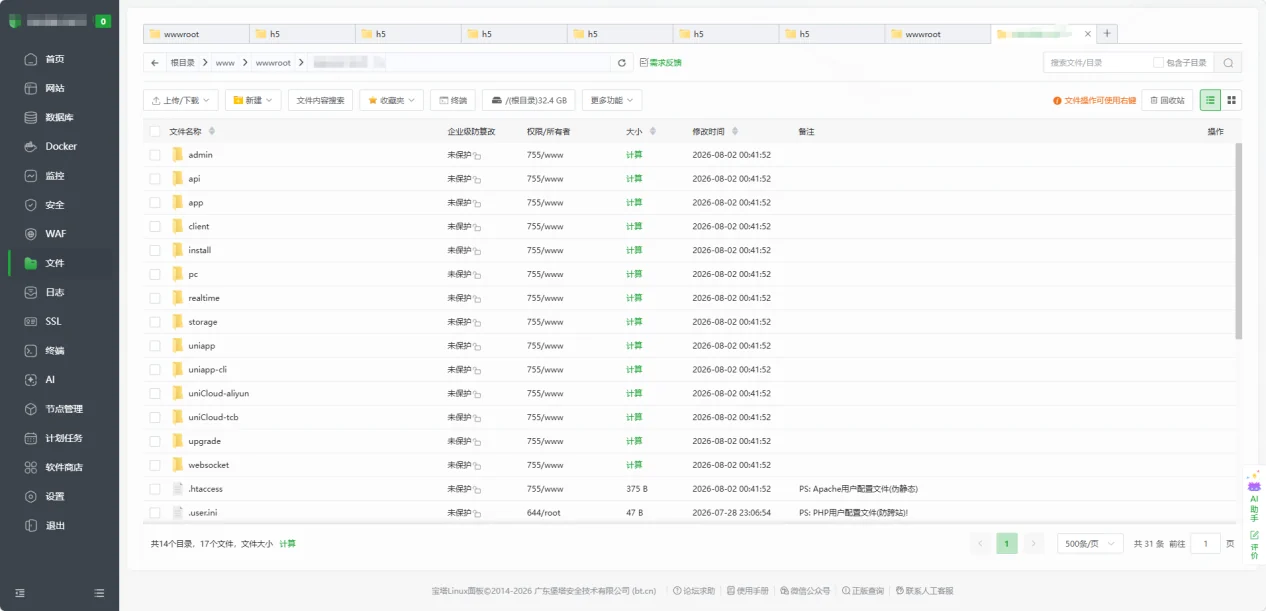The image size is (1266, 611).
Task: Click the back arrow in path bar
Action: pos(154,62)
